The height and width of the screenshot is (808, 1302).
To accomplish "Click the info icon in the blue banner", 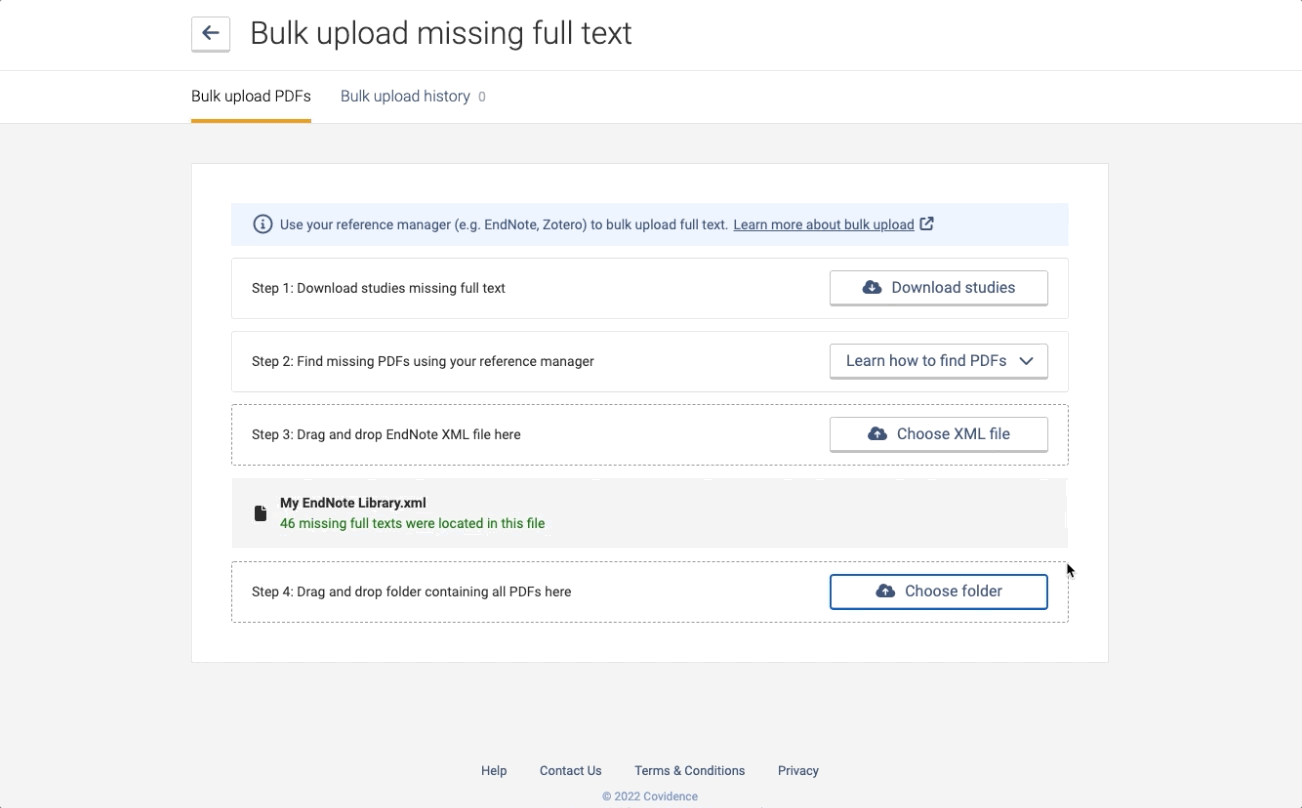I will point(262,224).
